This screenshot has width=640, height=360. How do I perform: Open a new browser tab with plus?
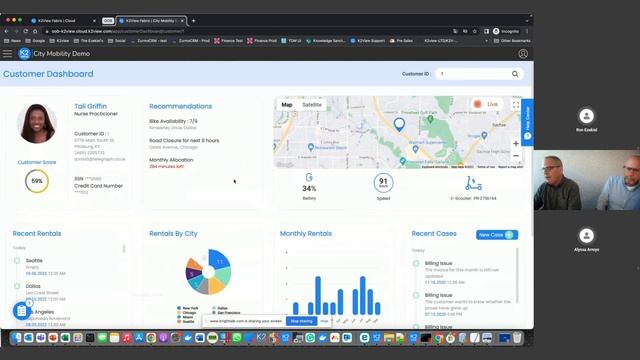[x=193, y=20]
